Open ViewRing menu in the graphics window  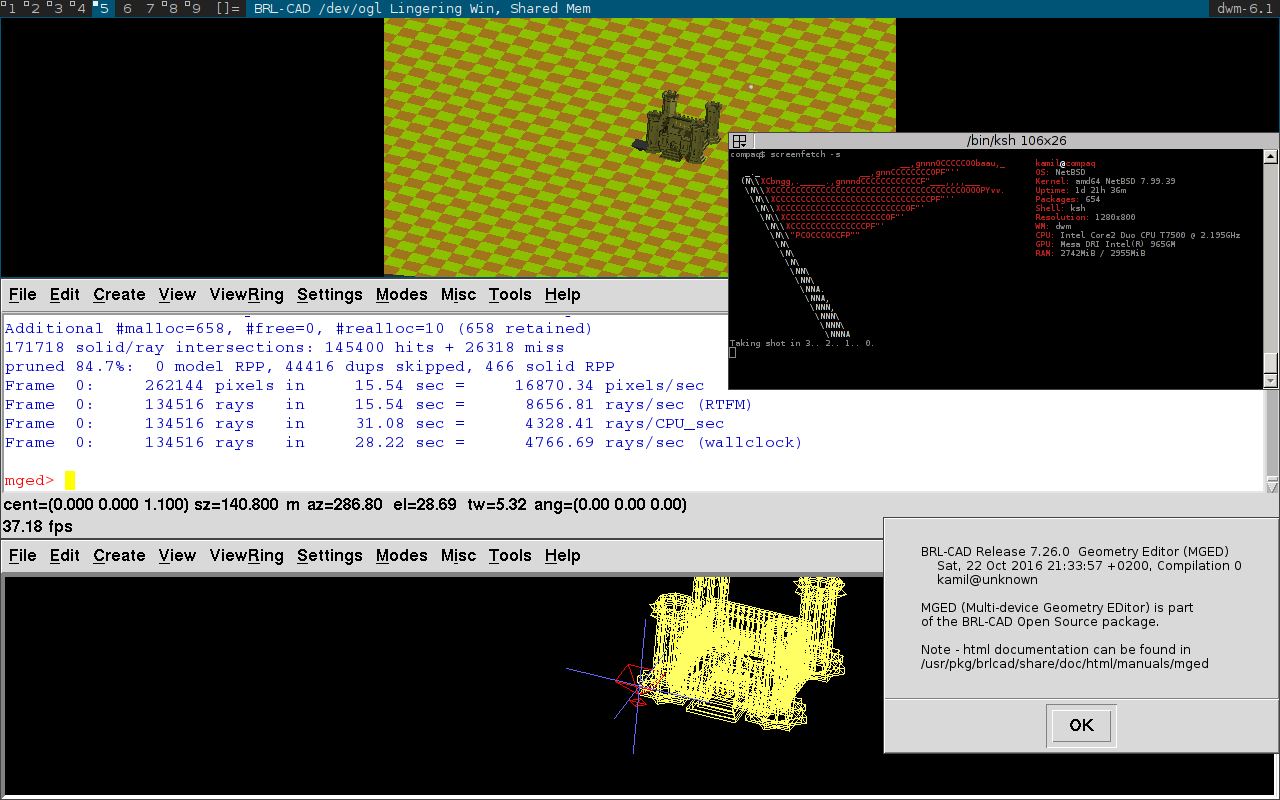pos(247,556)
